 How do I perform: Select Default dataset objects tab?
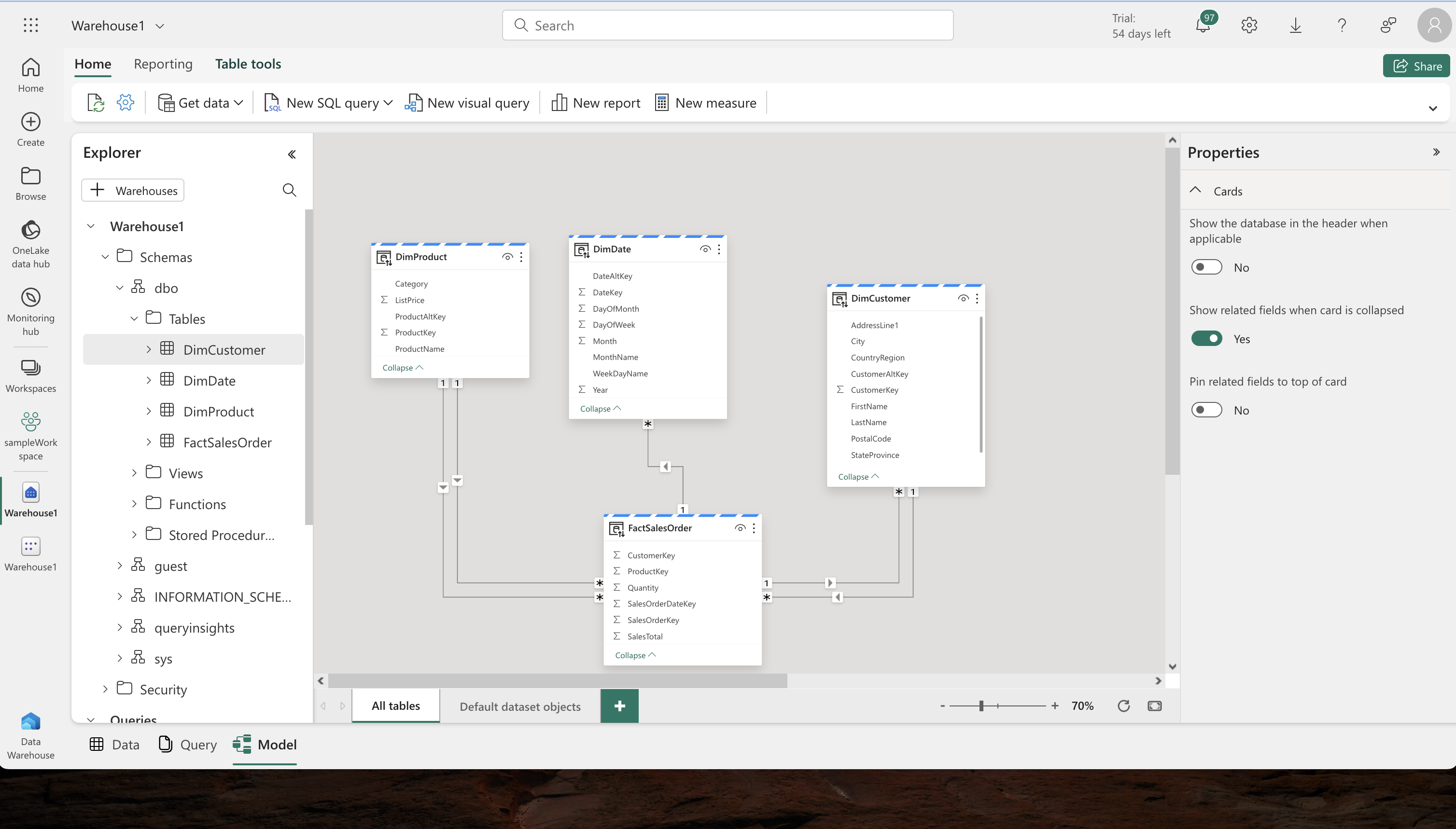coord(520,706)
